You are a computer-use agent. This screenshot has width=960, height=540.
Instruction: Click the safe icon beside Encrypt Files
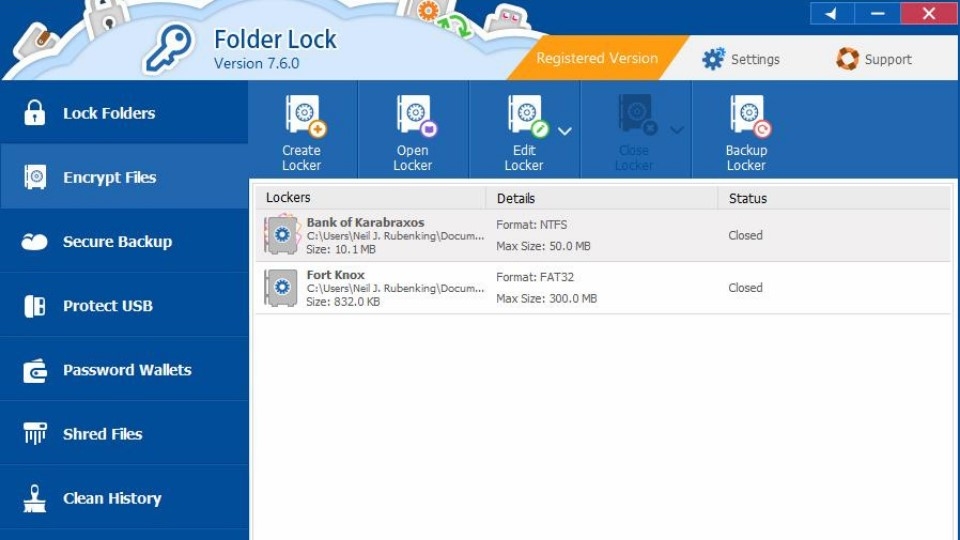pos(35,177)
